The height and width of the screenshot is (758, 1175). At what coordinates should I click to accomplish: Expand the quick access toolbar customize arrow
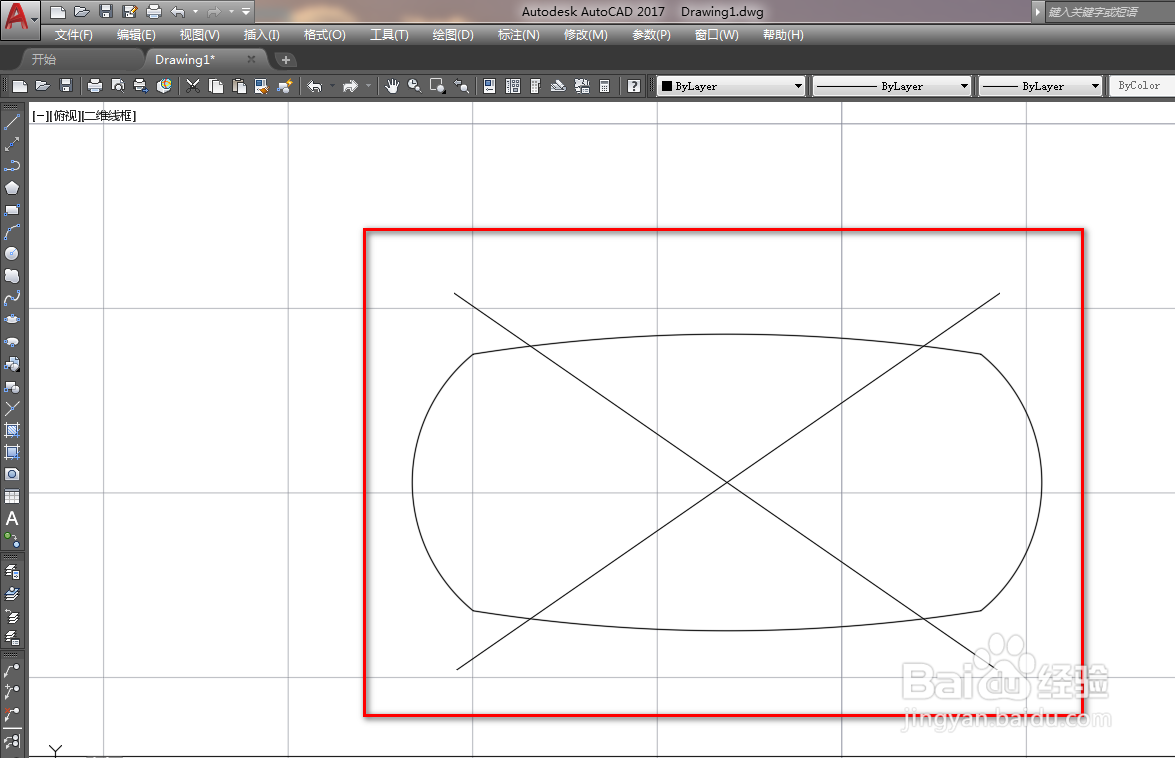point(246,11)
